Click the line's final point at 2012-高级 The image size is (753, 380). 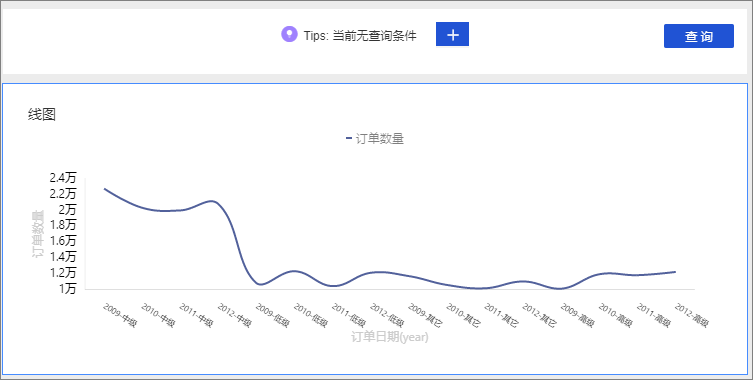(x=676, y=272)
